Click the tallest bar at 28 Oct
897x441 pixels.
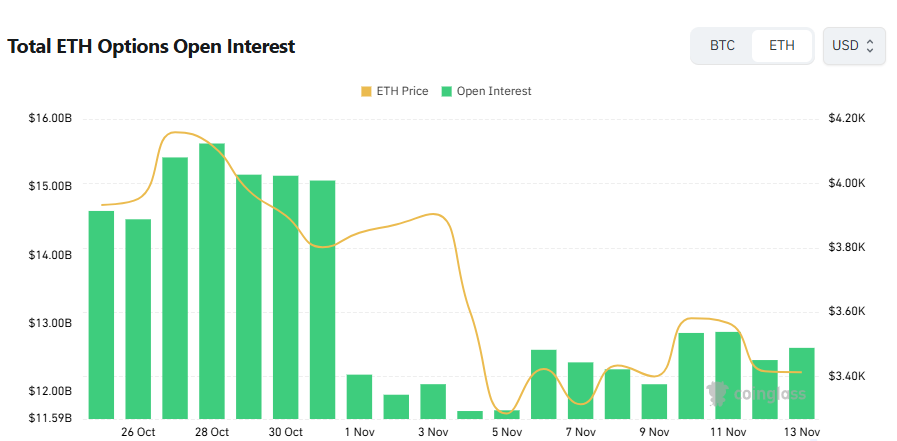click(x=212, y=280)
